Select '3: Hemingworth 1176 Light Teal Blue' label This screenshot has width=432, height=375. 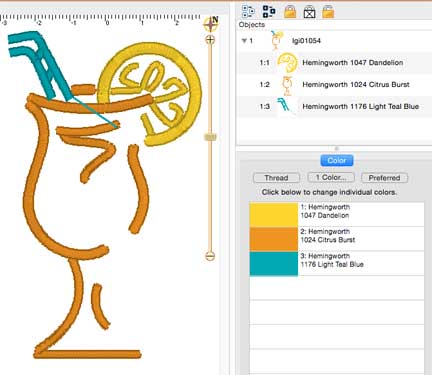pyautogui.click(x=332, y=260)
